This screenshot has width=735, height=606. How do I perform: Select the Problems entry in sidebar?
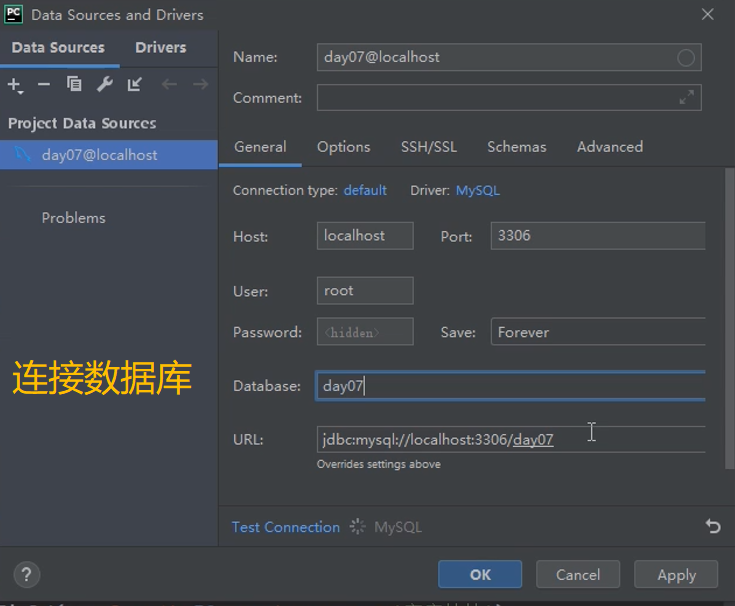74,218
